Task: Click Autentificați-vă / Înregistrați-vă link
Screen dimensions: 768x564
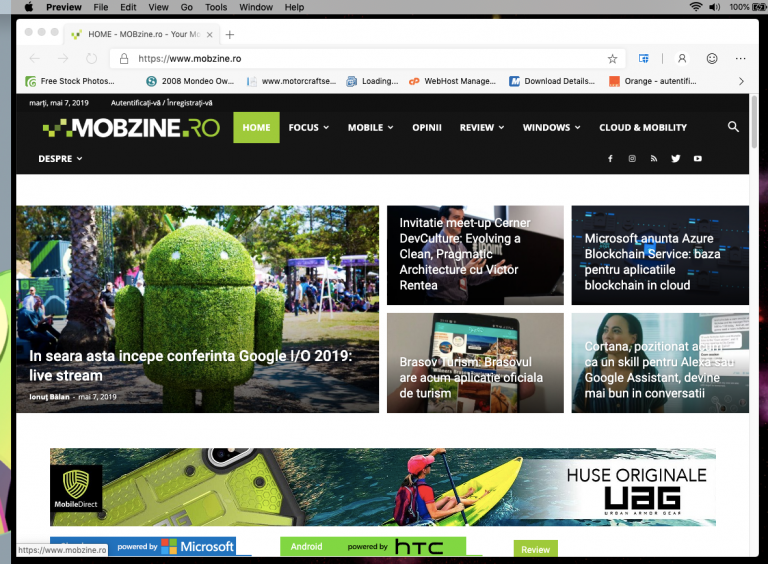Action: tap(162, 103)
